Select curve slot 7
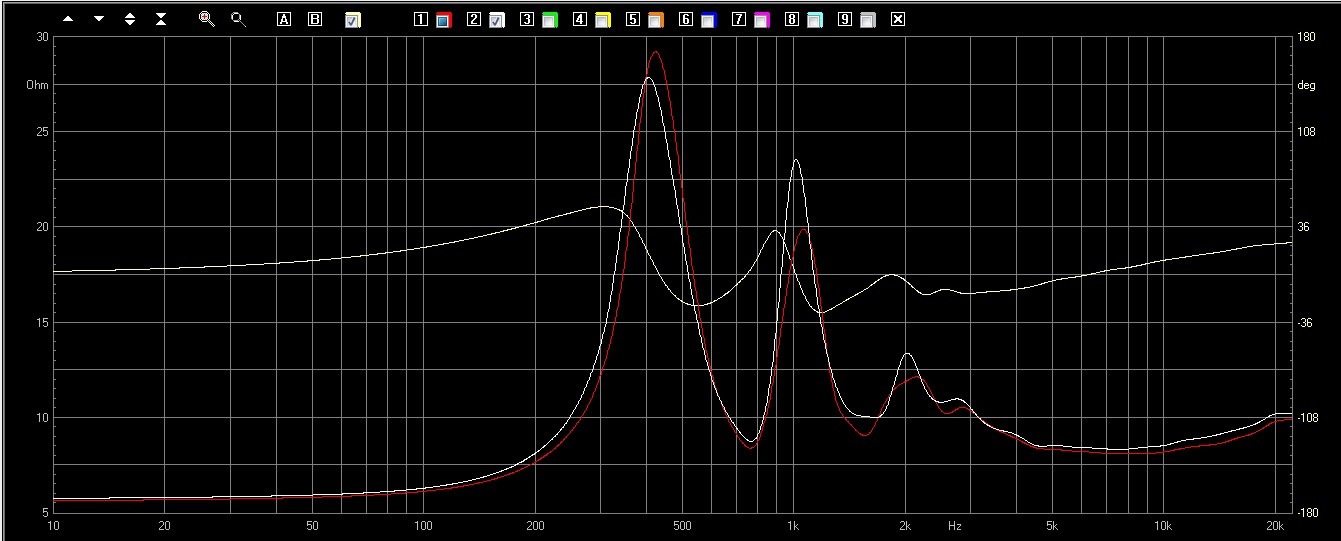The image size is (1341, 541). [739, 19]
